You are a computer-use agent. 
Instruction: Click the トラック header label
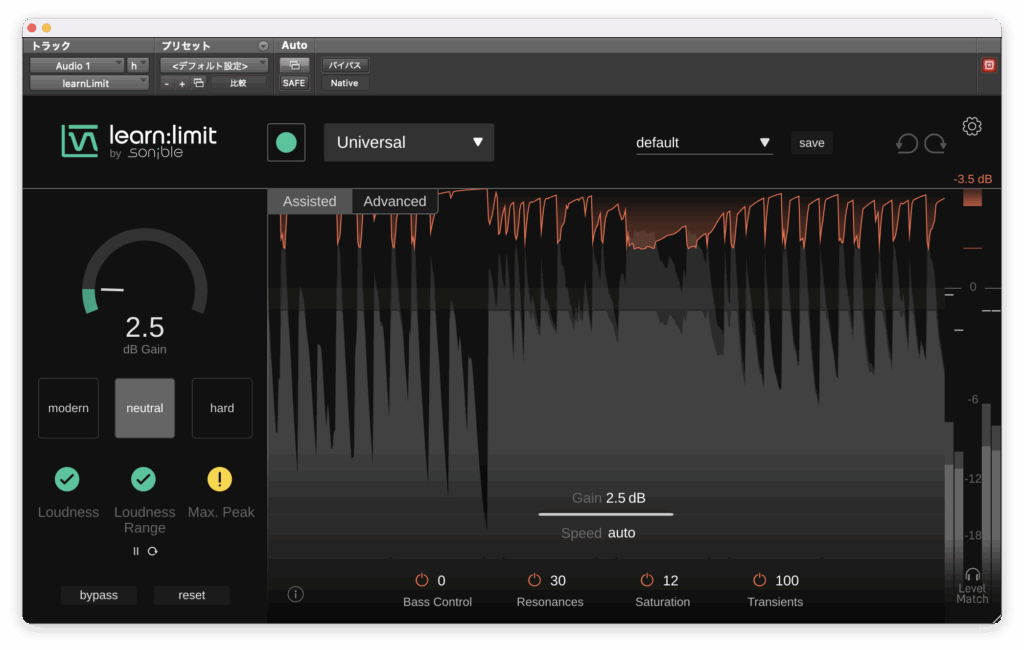(51, 46)
